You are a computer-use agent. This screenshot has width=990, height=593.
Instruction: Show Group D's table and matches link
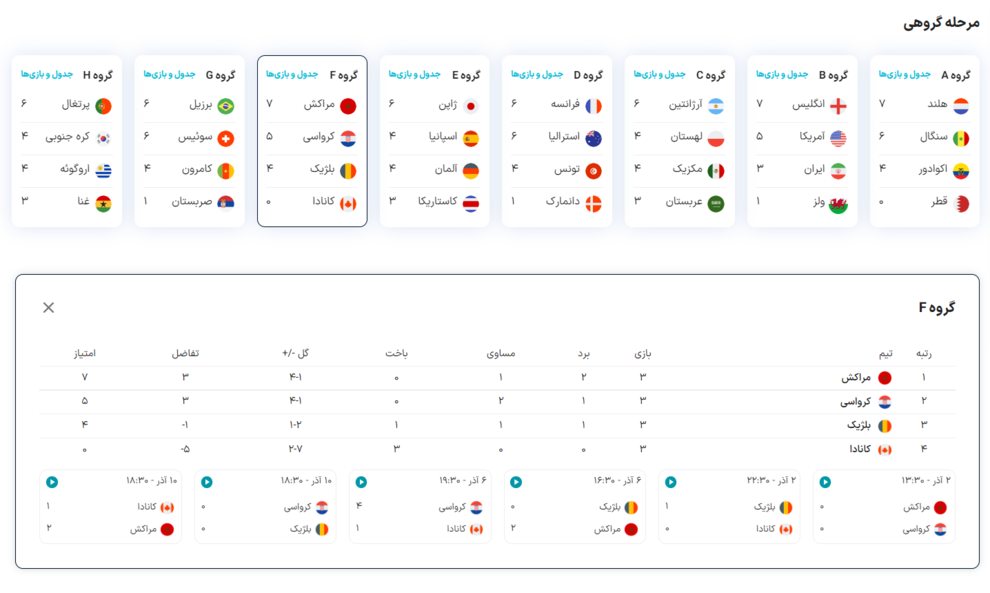(x=537, y=75)
